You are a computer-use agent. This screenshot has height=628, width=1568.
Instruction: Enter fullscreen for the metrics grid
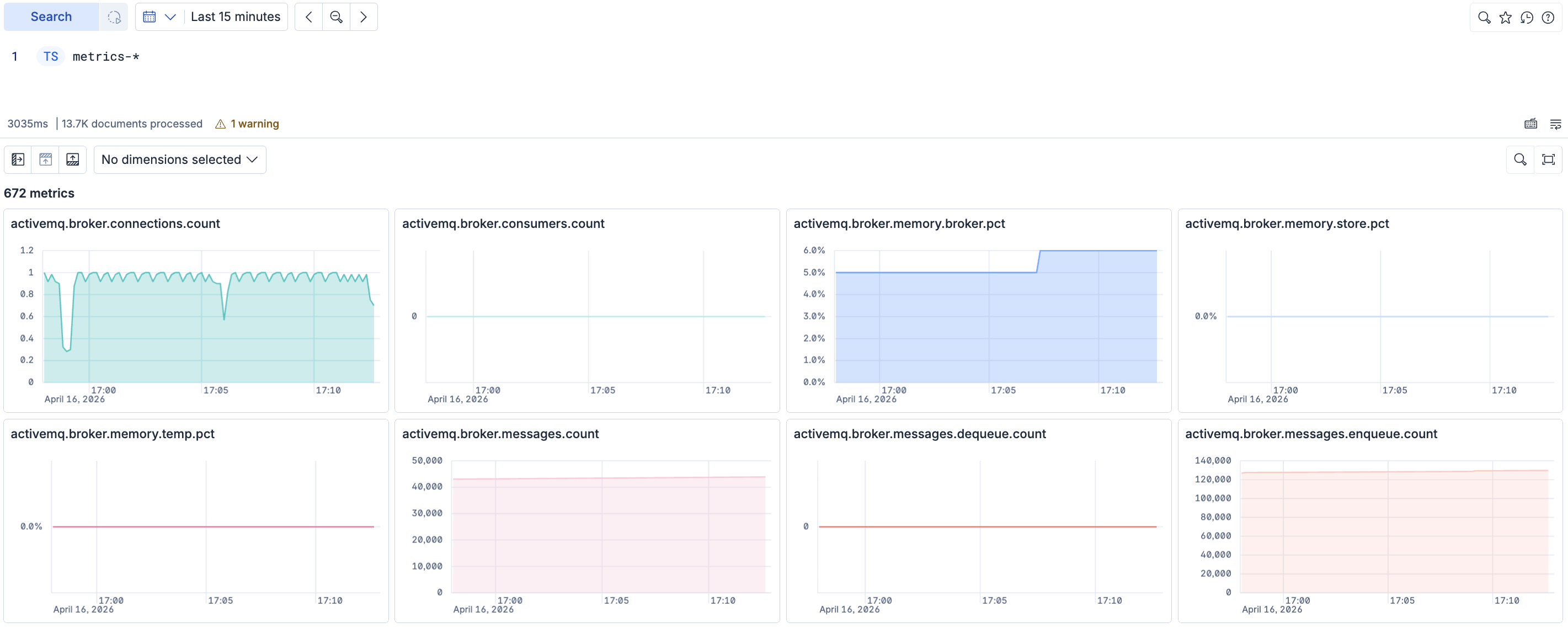point(1548,159)
